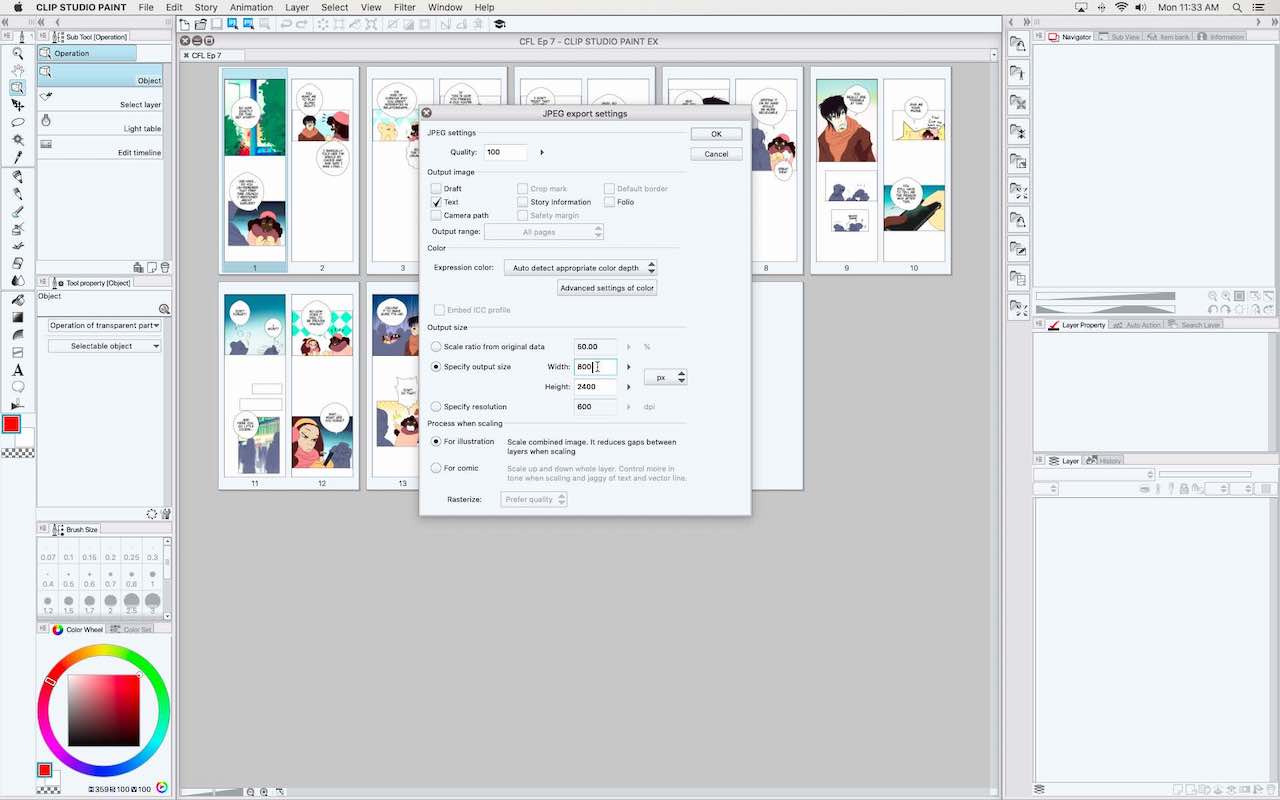Select the Eyedropper tool
Viewport: 1280px width, 800px height.
point(18,157)
